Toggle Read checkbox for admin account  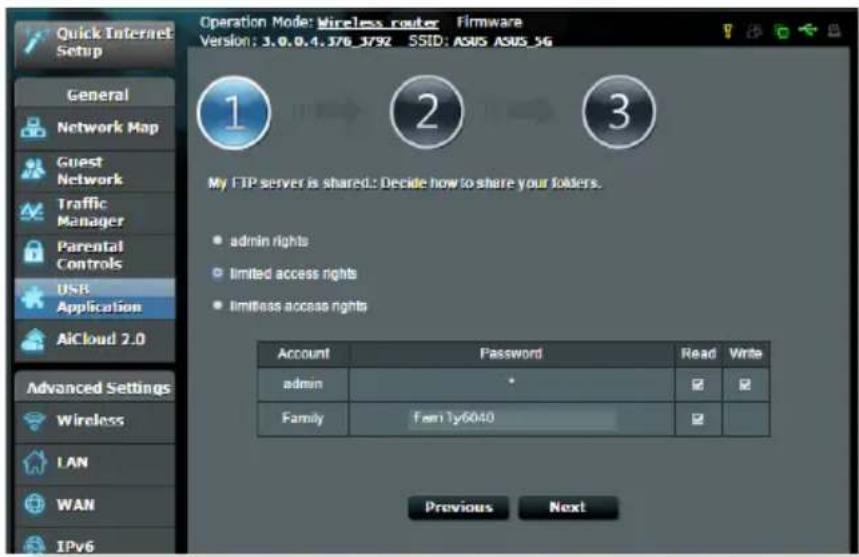[x=697, y=384]
